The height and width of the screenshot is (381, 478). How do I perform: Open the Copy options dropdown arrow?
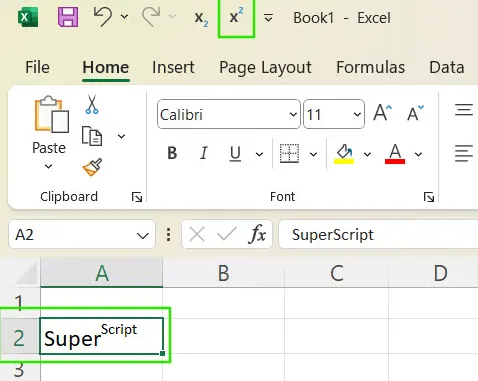[121, 136]
